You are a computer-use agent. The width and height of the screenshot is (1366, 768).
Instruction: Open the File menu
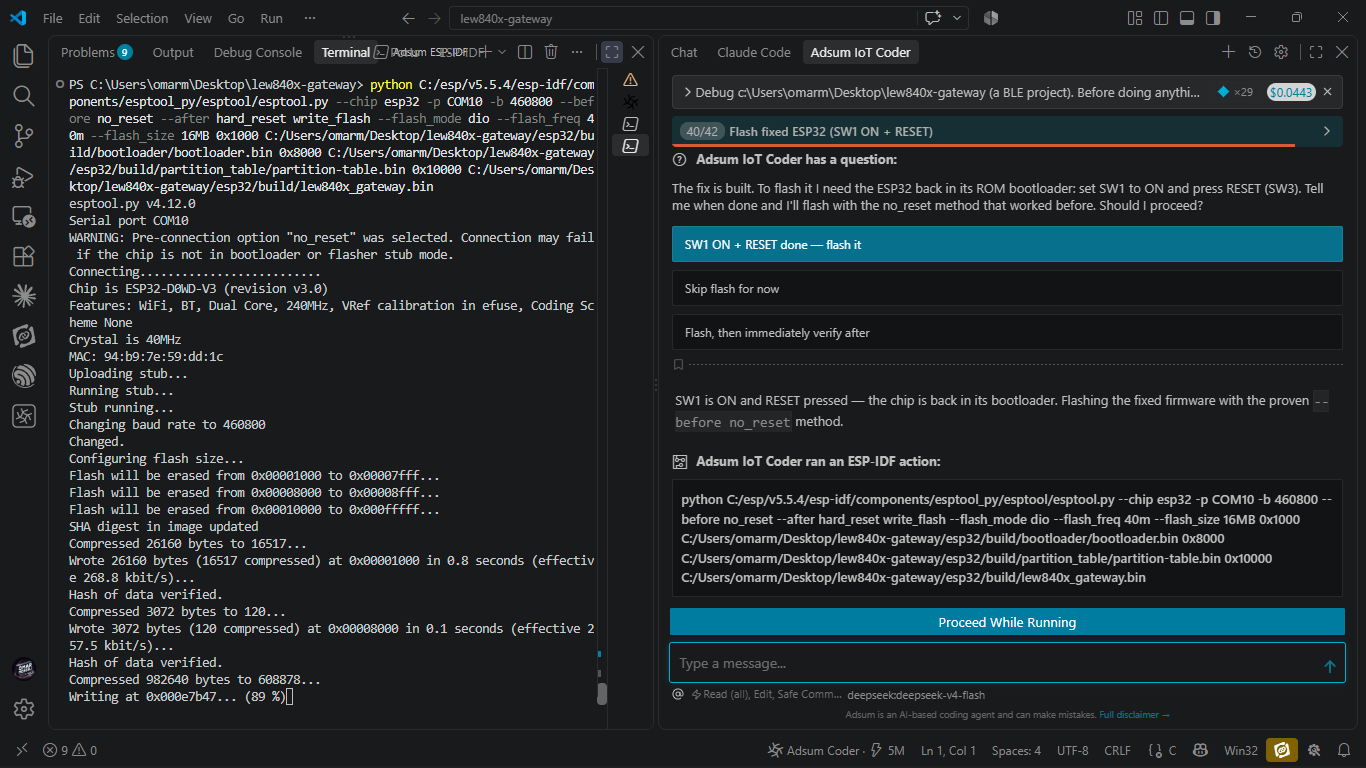pyautogui.click(x=53, y=18)
